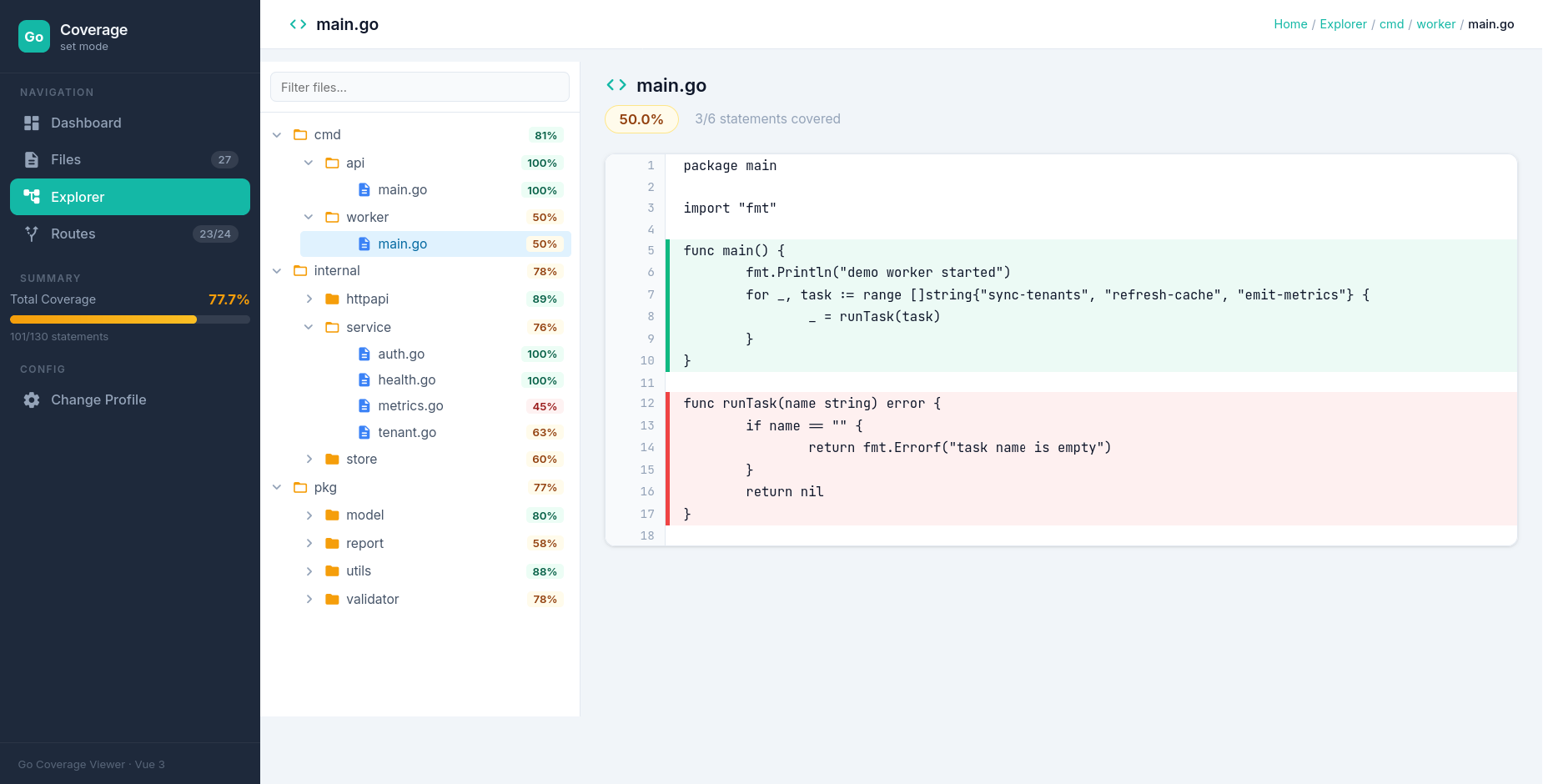Expand the store folder
Screen dimensions: 1543x784
tap(309, 459)
